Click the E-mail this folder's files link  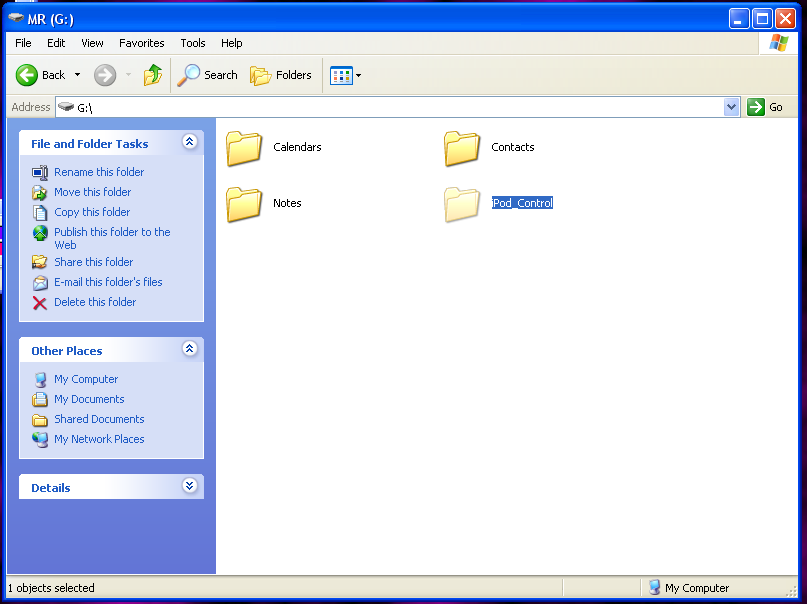pyautogui.click(x=108, y=282)
